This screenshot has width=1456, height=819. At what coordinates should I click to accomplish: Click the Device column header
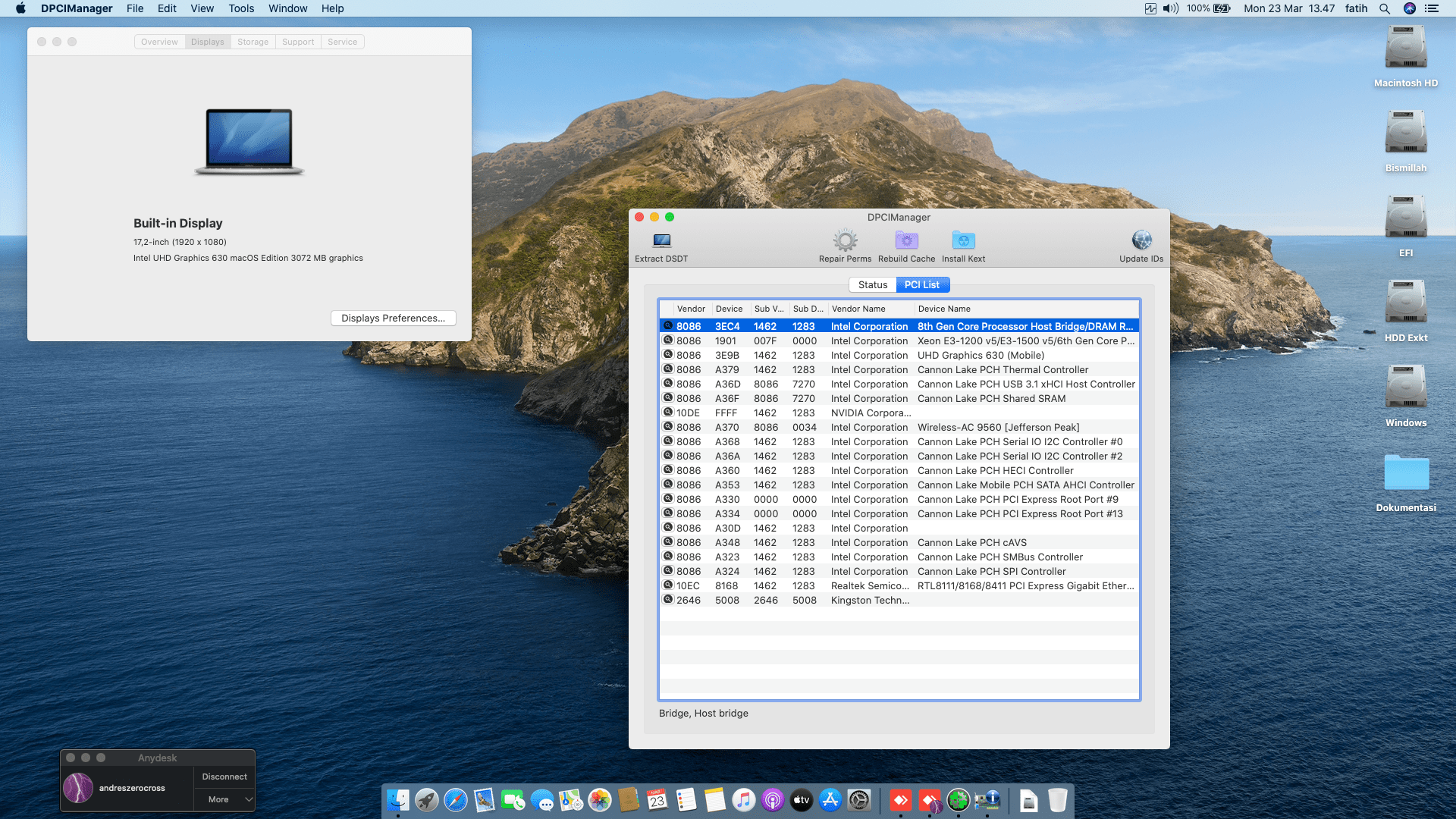(730, 309)
